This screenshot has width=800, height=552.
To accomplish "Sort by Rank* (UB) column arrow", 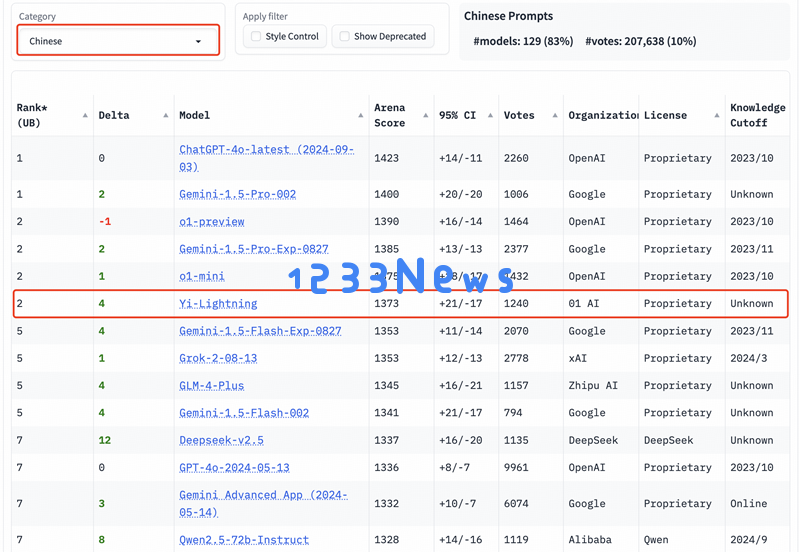I will (x=85, y=115).
